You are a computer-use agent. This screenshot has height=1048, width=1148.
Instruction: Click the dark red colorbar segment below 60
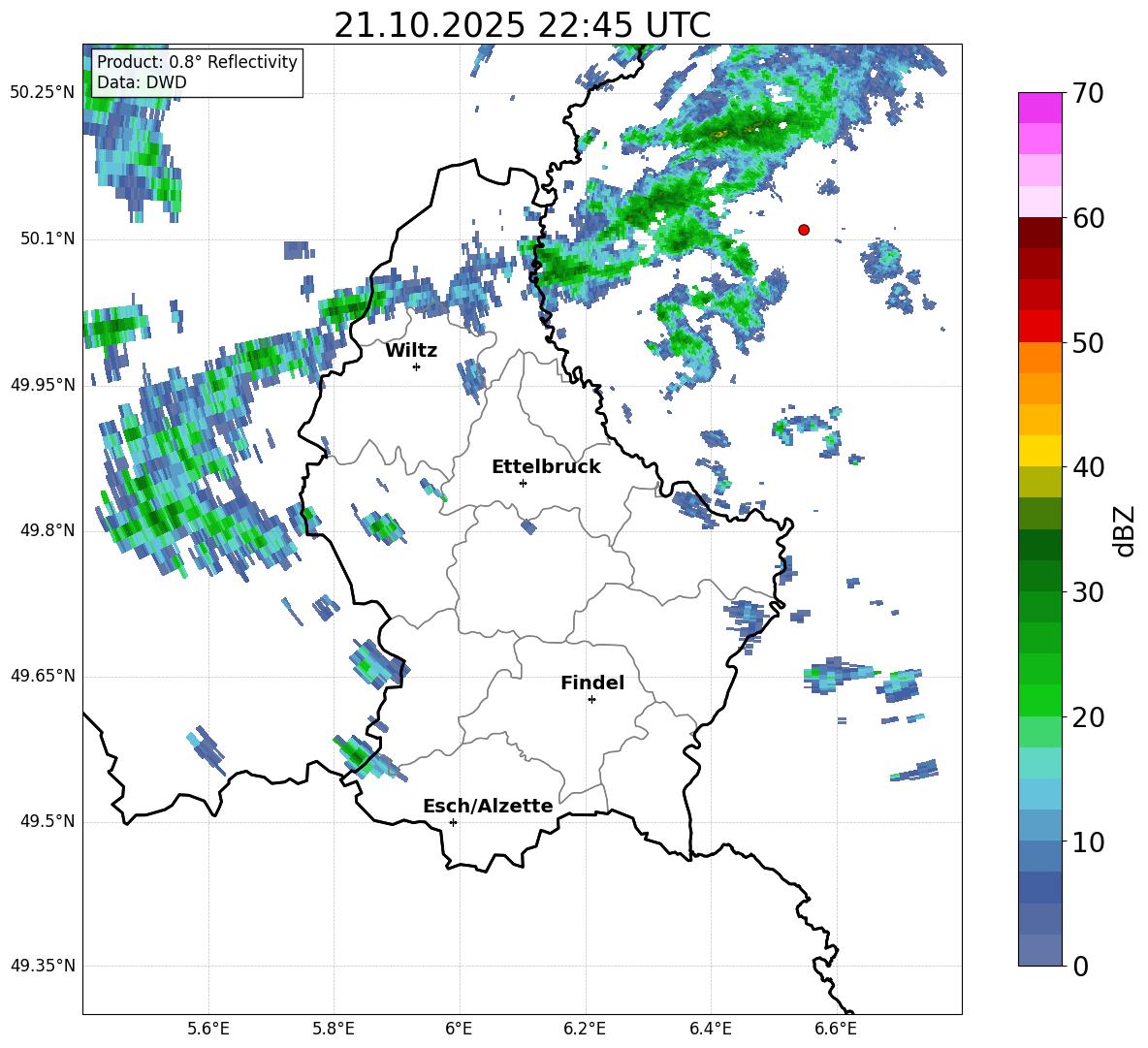point(1039,233)
